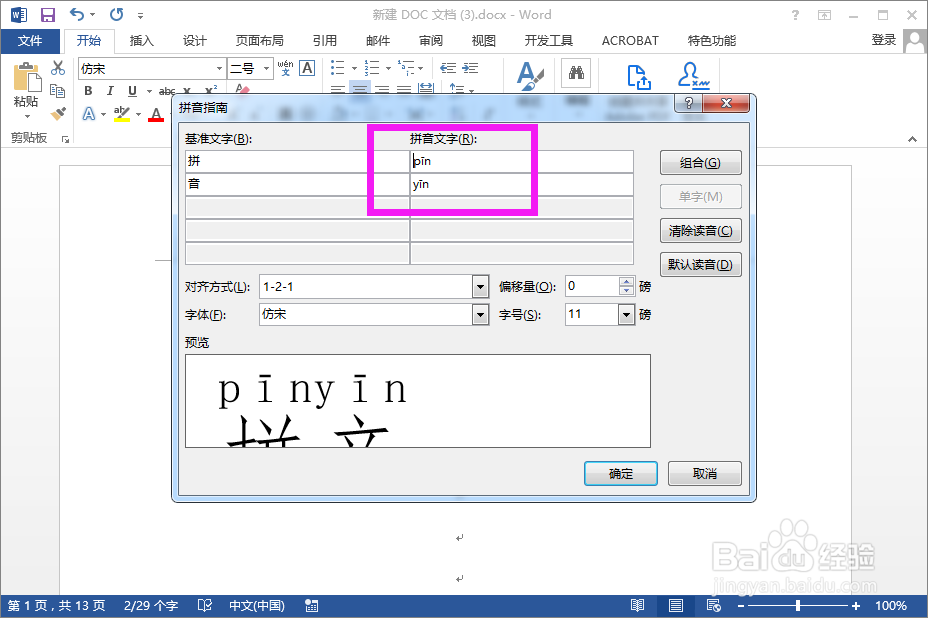Click the Character Border icon
The width and height of the screenshot is (928, 618).
click(x=307, y=68)
